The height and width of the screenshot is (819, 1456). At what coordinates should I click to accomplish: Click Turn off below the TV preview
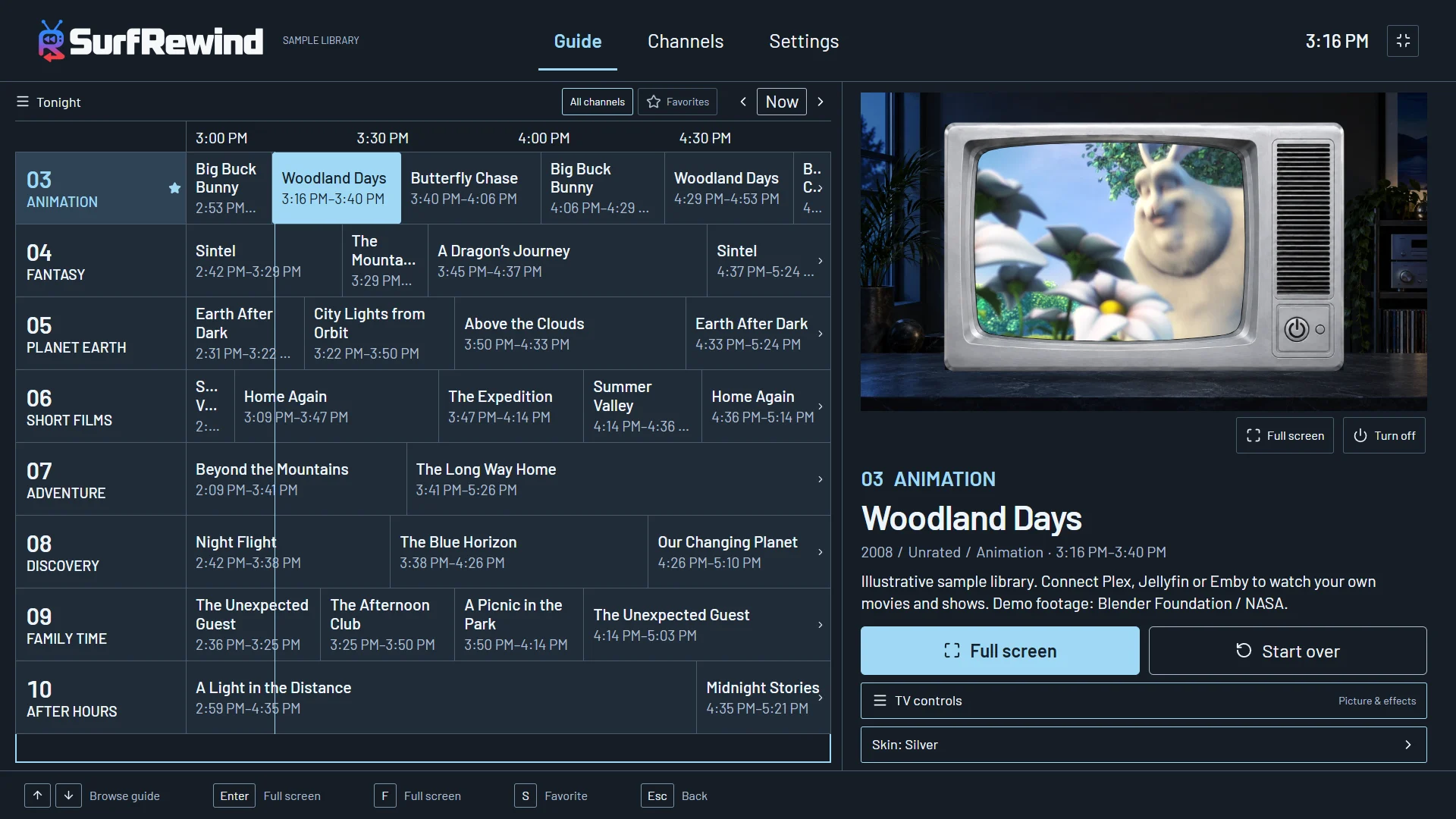coord(1384,435)
